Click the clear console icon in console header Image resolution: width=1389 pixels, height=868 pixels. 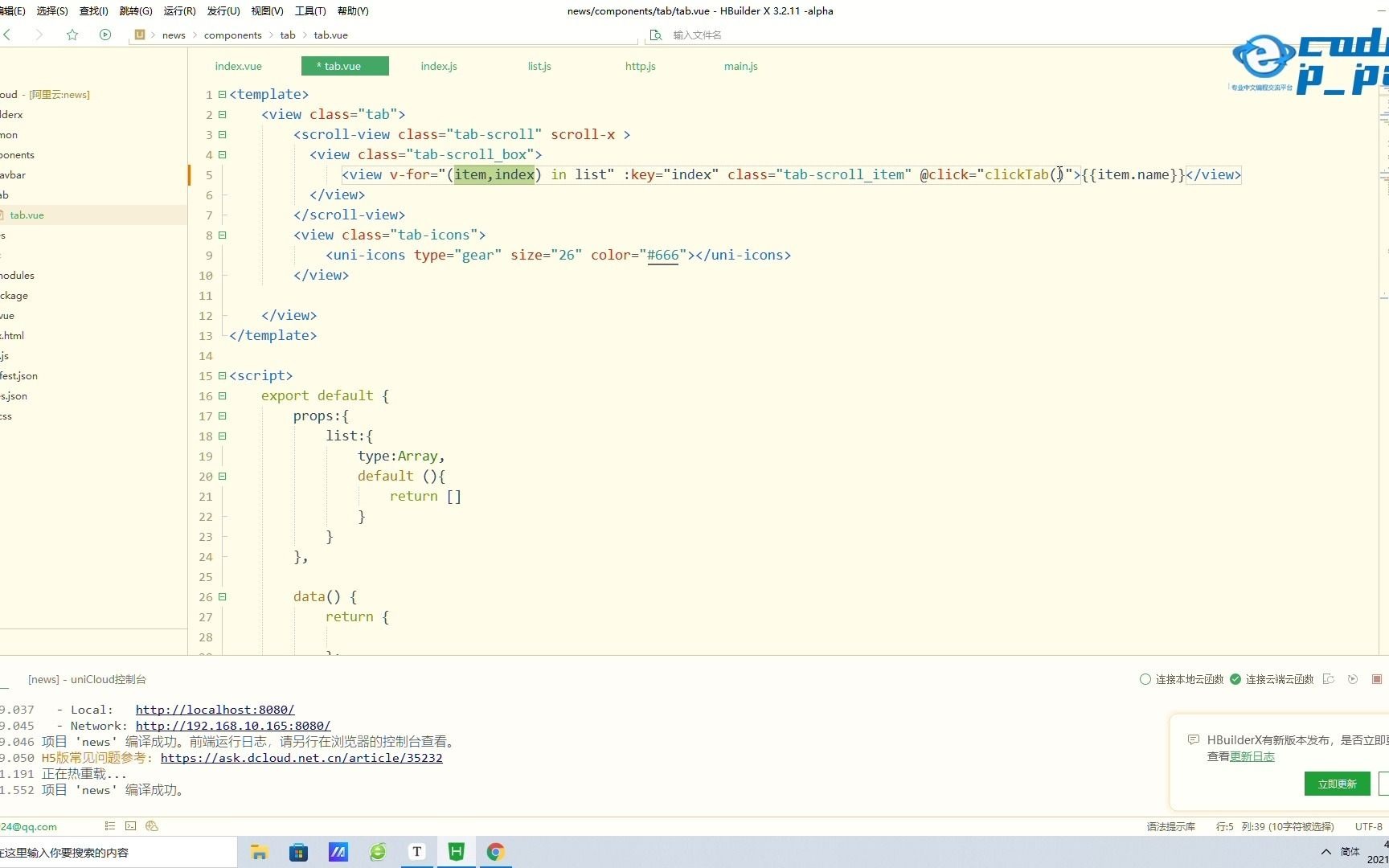[x=1329, y=679]
